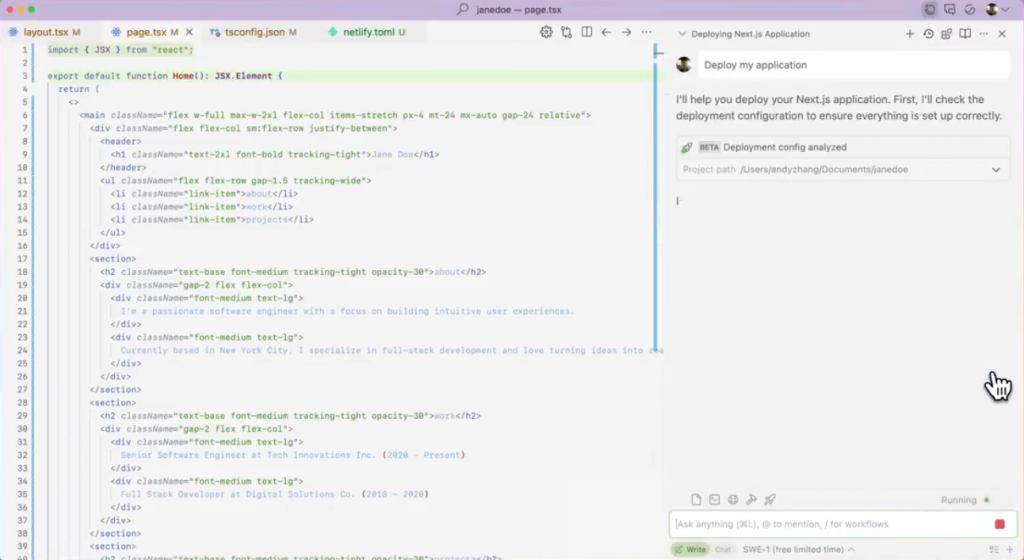
Task: Switch to Chat mode
Action: click(x=722, y=549)
